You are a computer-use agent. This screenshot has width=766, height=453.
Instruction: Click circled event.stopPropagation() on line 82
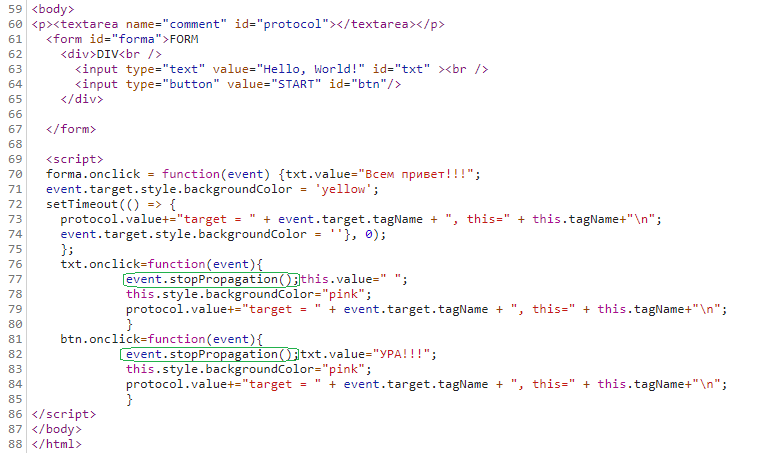tap(211, 354)
